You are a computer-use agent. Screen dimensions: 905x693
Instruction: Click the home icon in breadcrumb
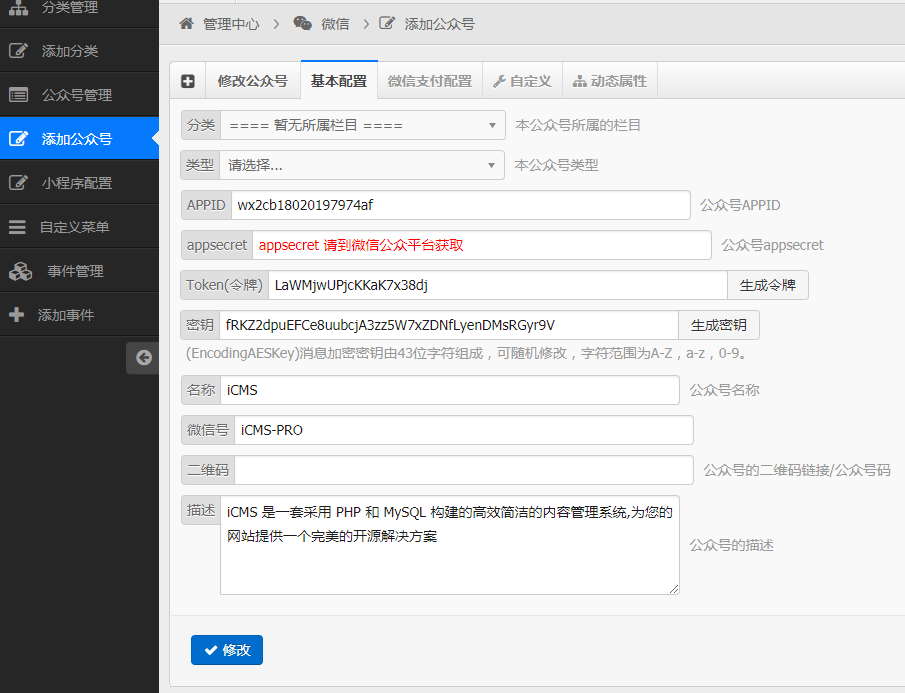pos(186,24)
